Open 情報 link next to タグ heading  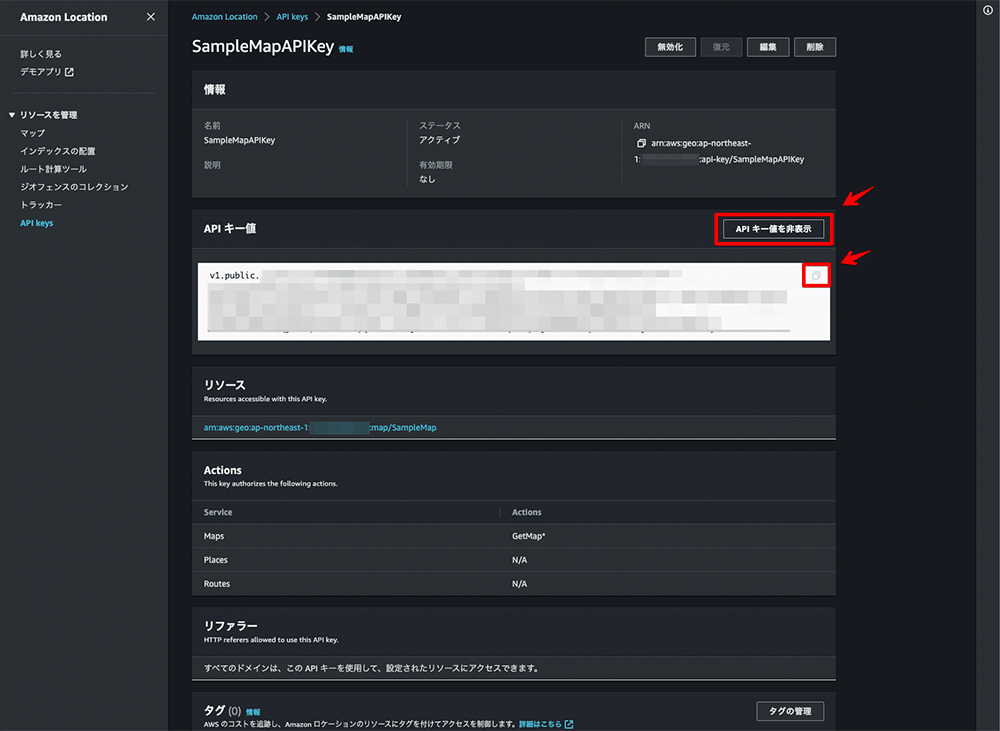tap(253, 712)
